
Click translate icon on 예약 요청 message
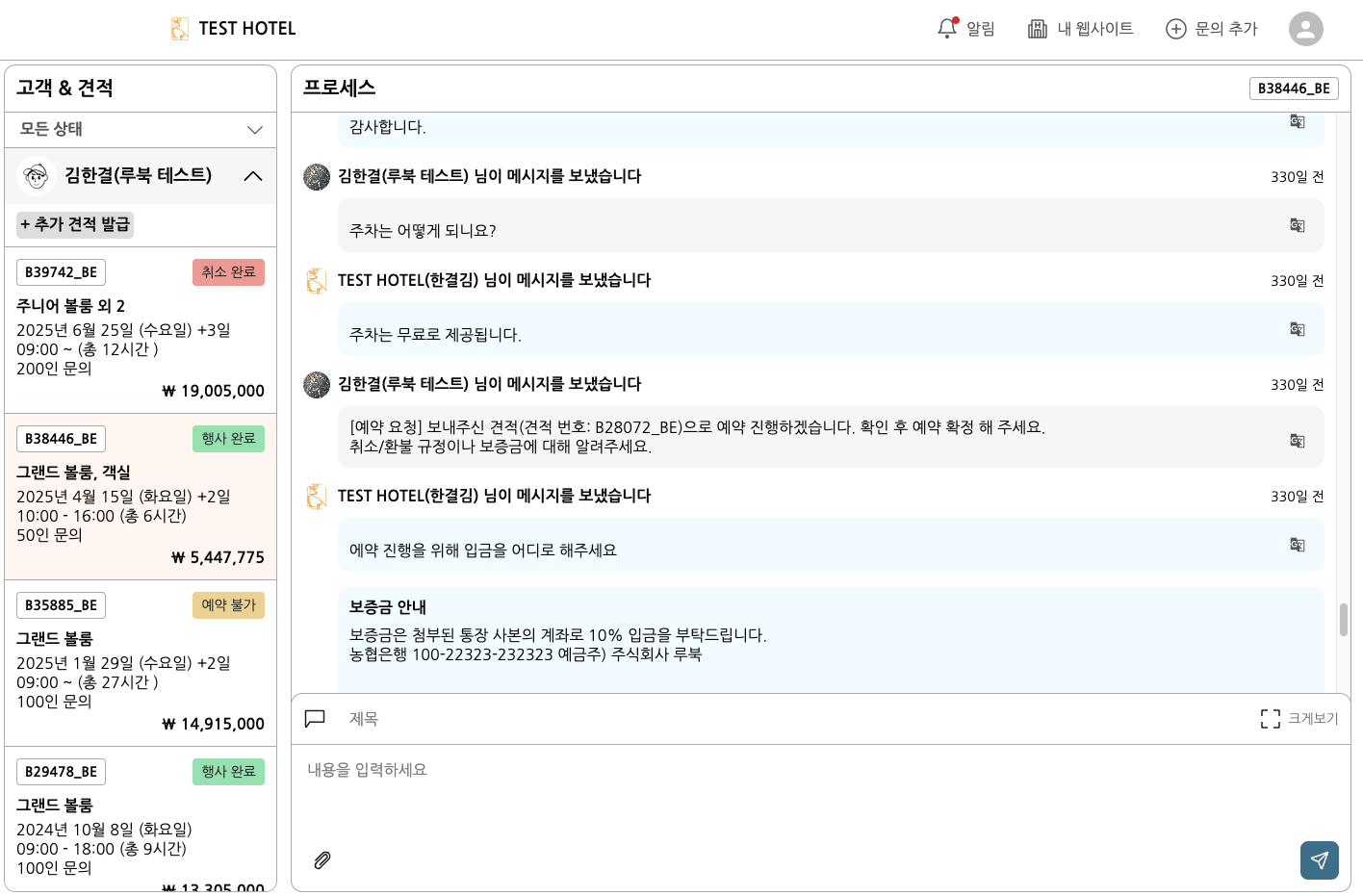[x=1297, y=441]
